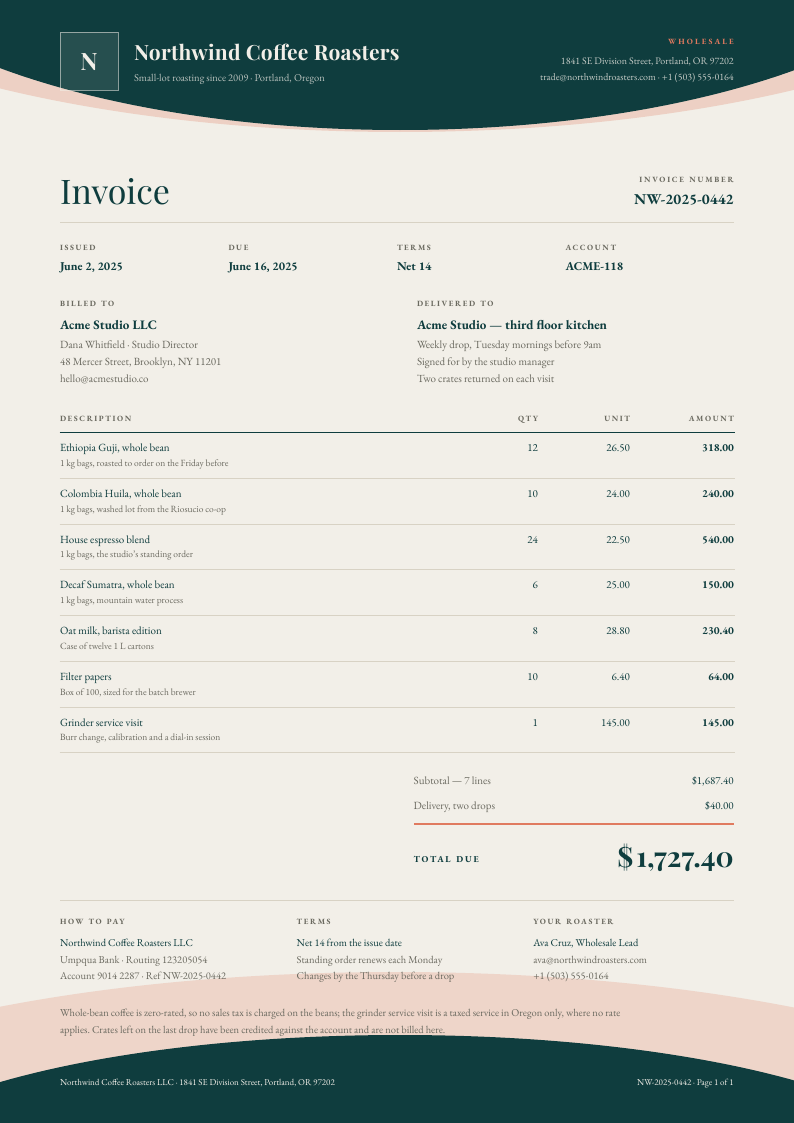Screen dimensions: 794x1123
Task: Click the Grinder service unit price of 145.00
Action: tap(616, 723)
